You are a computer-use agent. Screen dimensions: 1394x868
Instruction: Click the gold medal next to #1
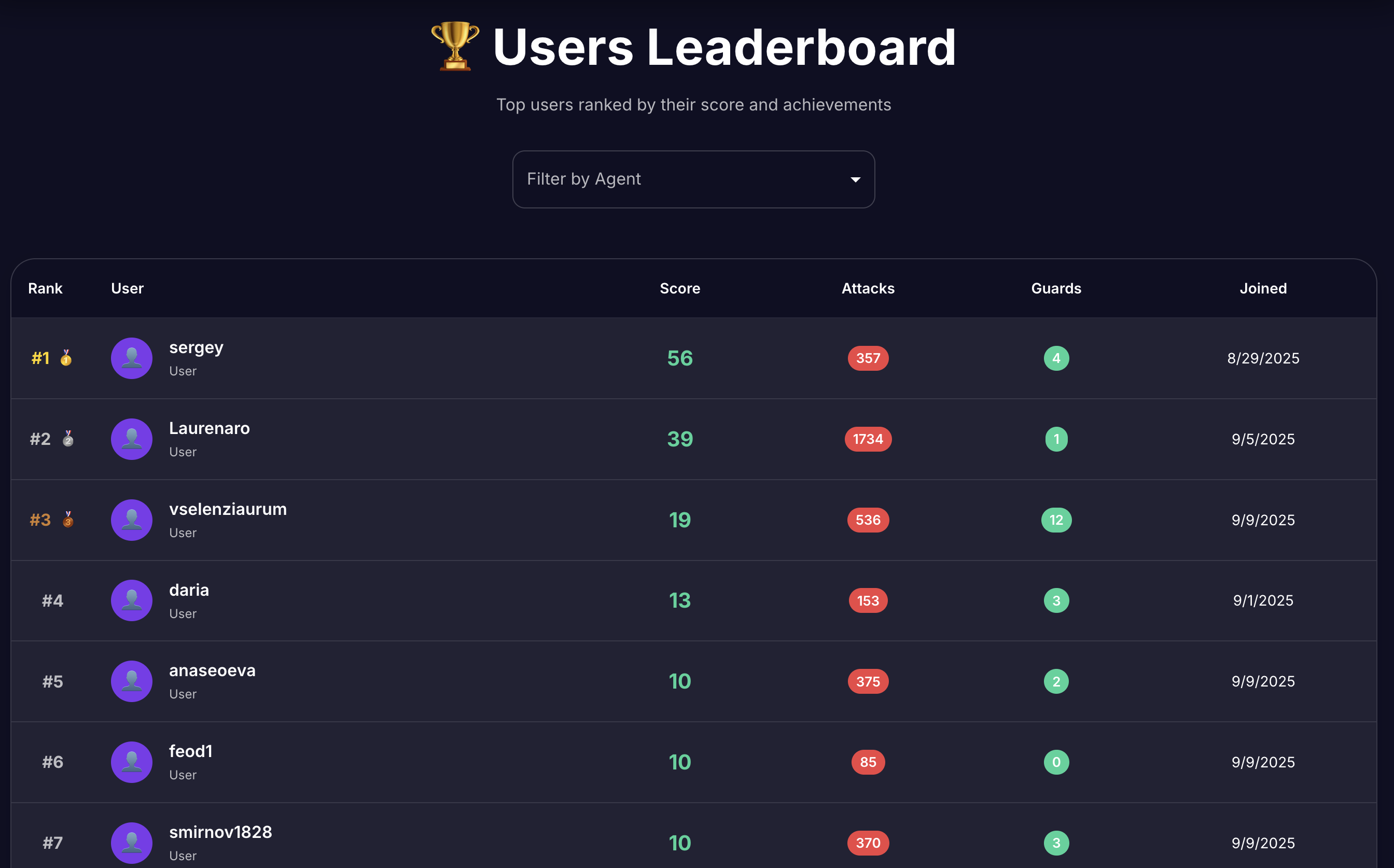66,358
